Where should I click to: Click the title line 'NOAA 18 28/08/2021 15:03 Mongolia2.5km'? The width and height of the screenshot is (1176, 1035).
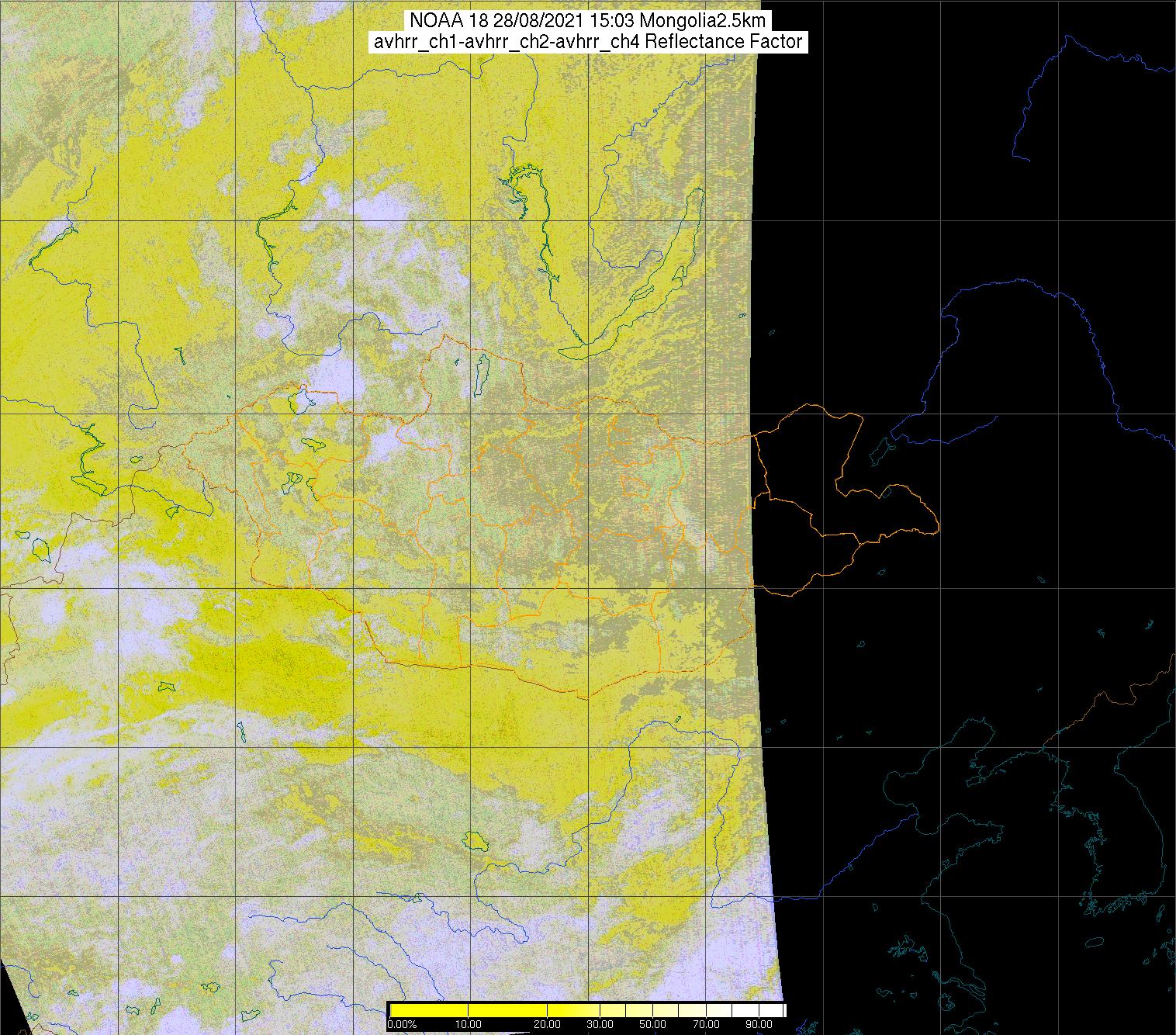pyautogui.click(x=587, y=20)
